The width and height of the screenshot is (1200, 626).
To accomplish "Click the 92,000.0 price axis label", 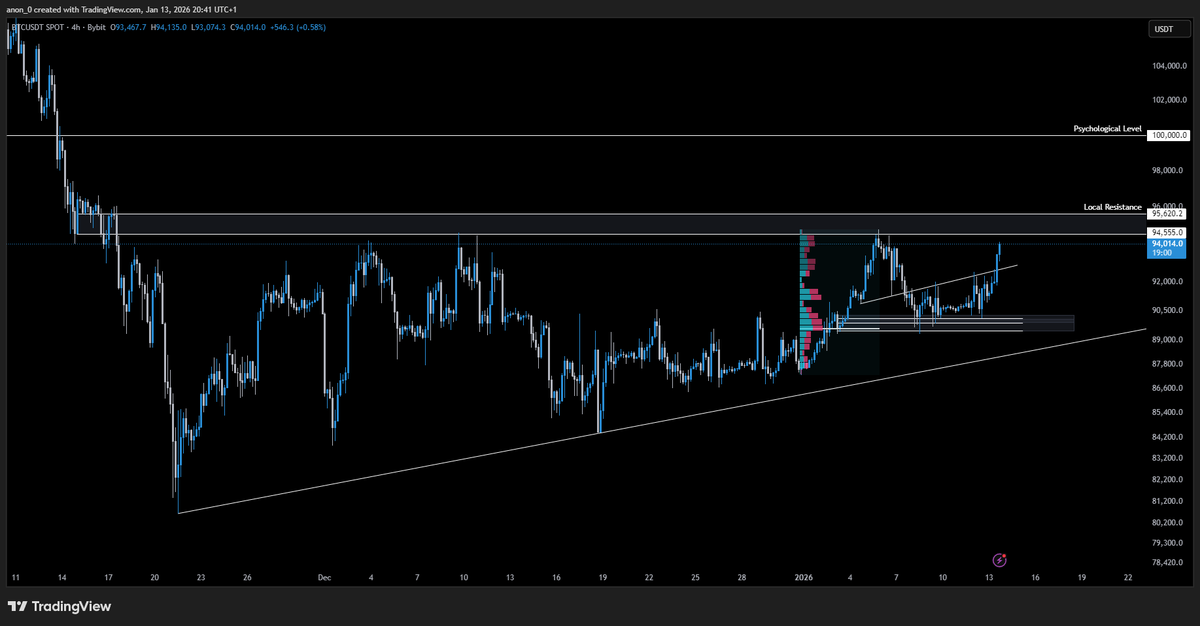I will pos(1168,283).
